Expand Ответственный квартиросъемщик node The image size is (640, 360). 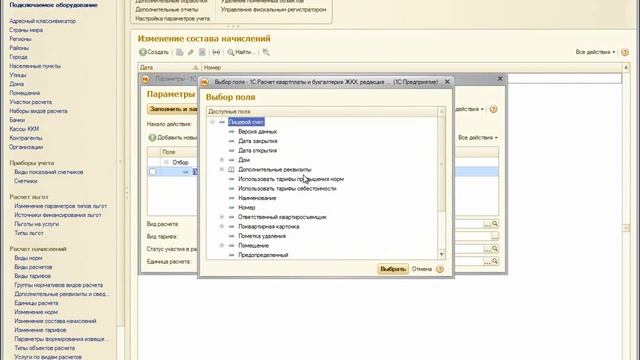pyautogui.click(x=222, y=217)
